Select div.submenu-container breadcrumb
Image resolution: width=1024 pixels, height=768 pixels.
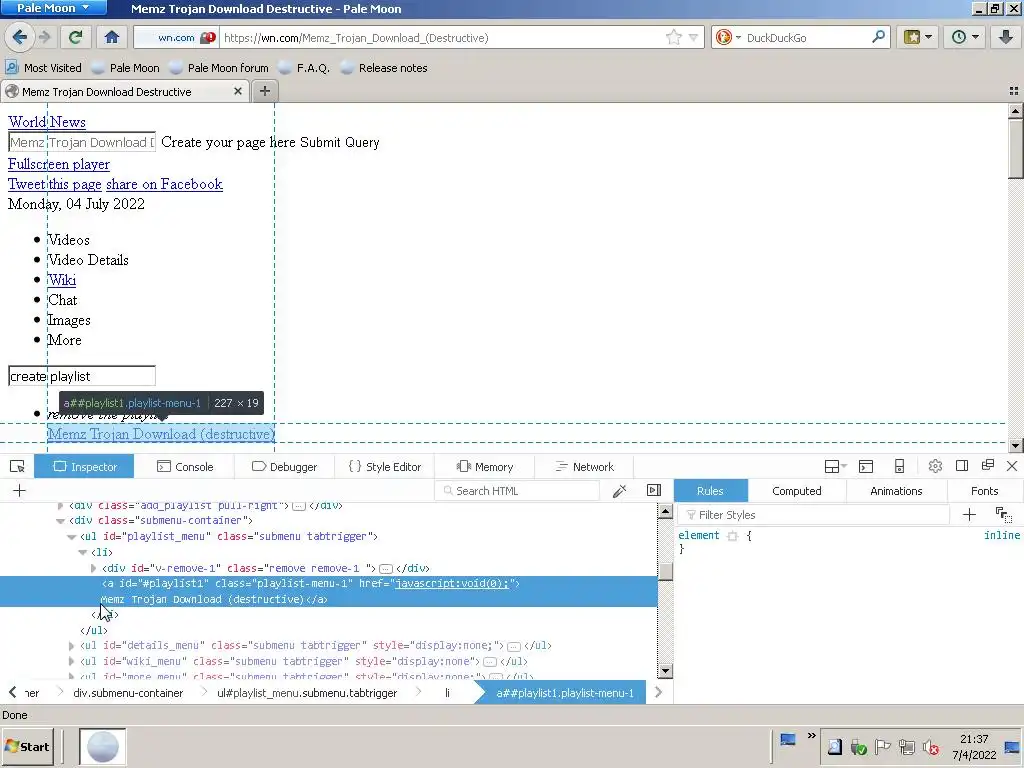coord(128,693)
